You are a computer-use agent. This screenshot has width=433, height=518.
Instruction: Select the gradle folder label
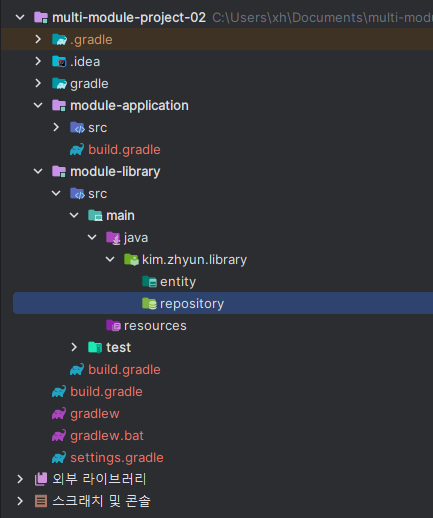tap(89, 84)
